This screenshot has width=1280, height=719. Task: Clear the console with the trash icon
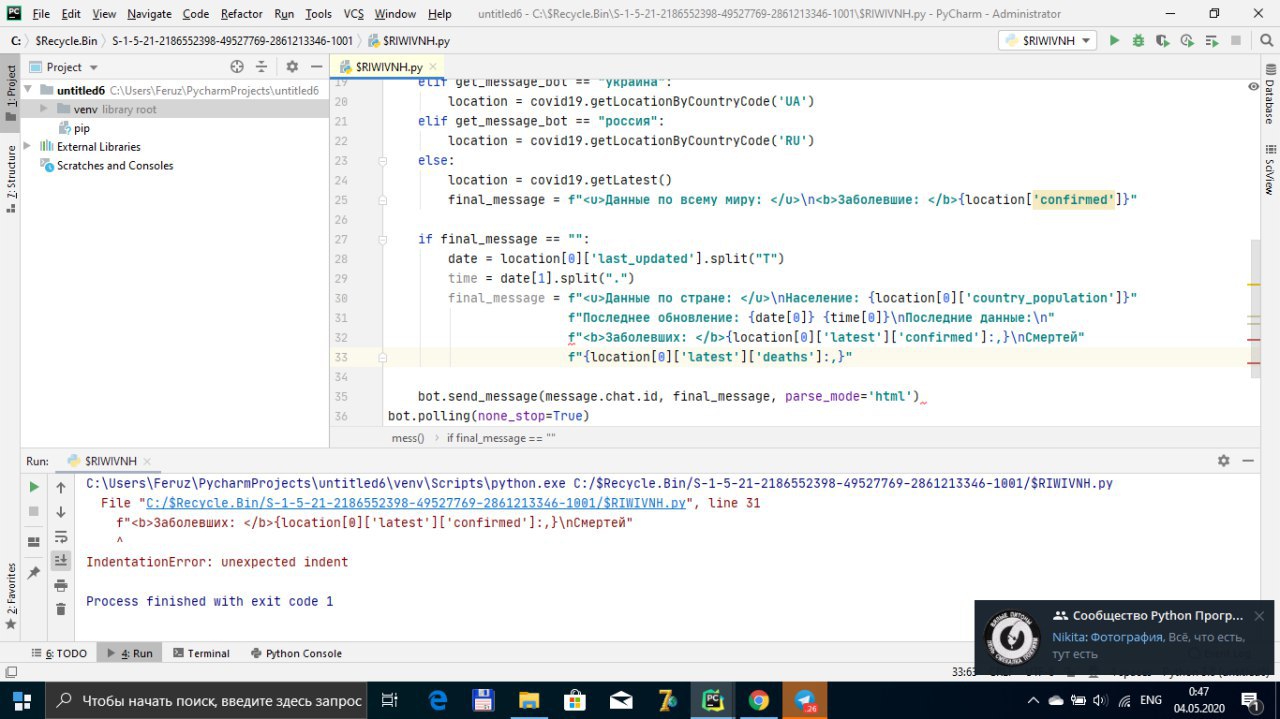click(61, 609)
